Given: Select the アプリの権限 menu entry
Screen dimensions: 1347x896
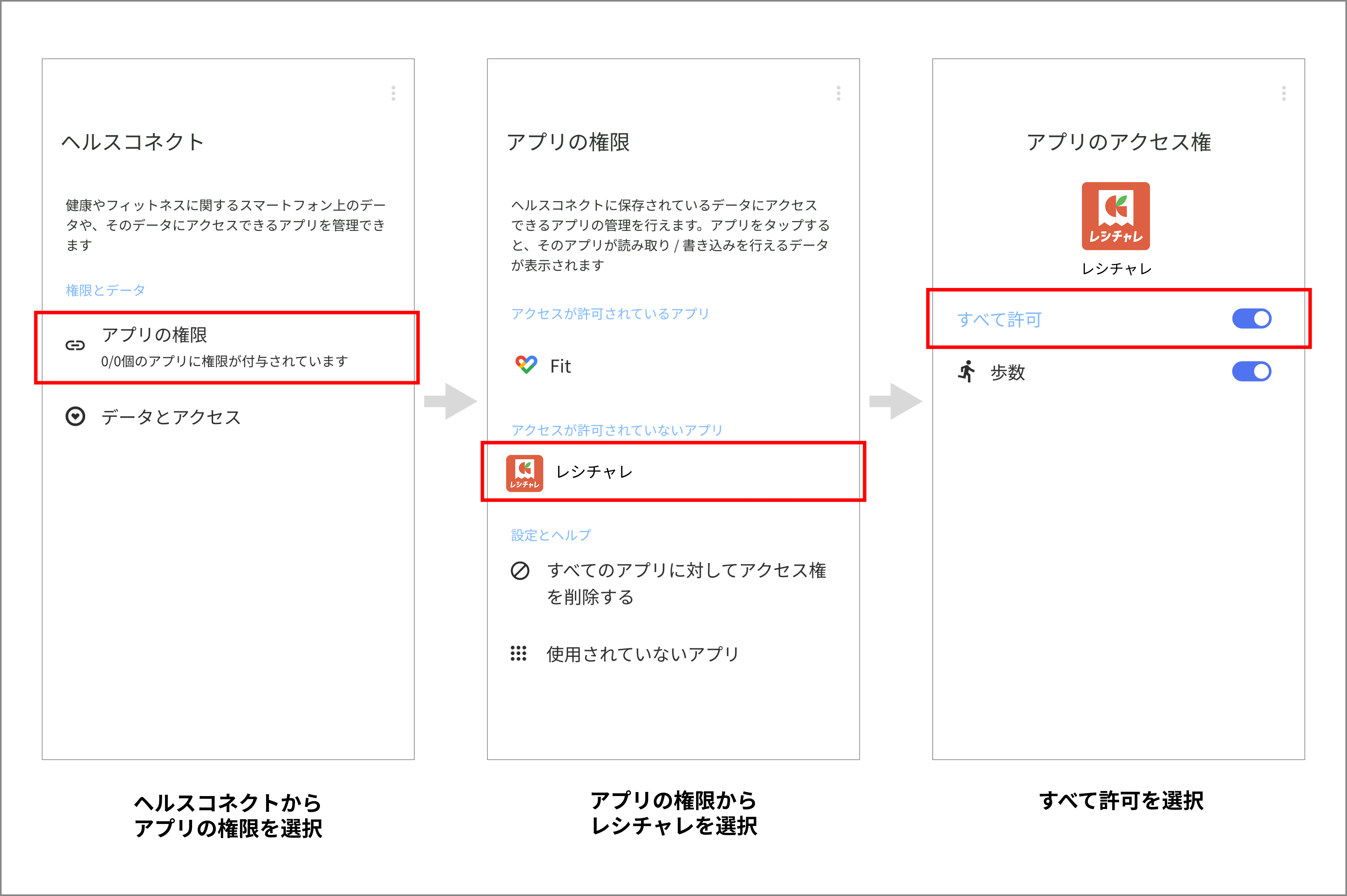Looking at the screenshot, I should click(x=156, y=336).
